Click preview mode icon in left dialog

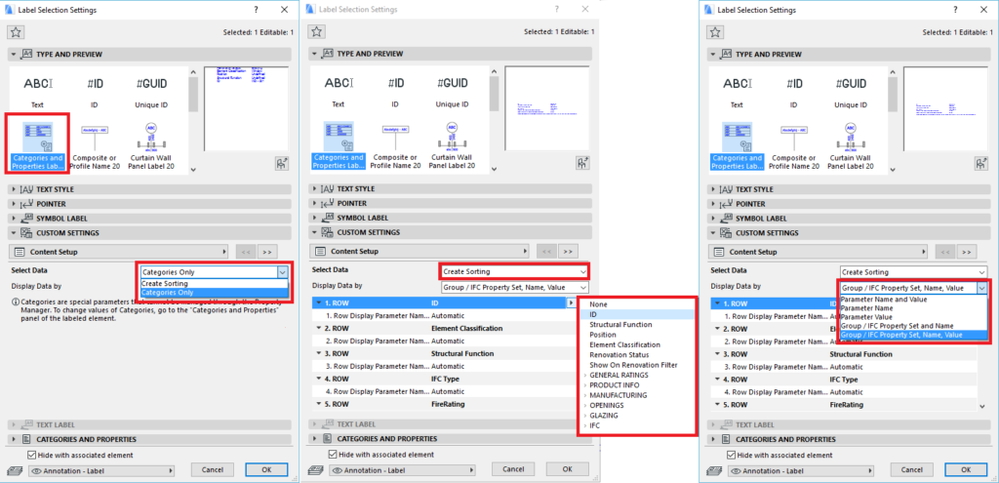pyautogui.click(x=282, y=163)
